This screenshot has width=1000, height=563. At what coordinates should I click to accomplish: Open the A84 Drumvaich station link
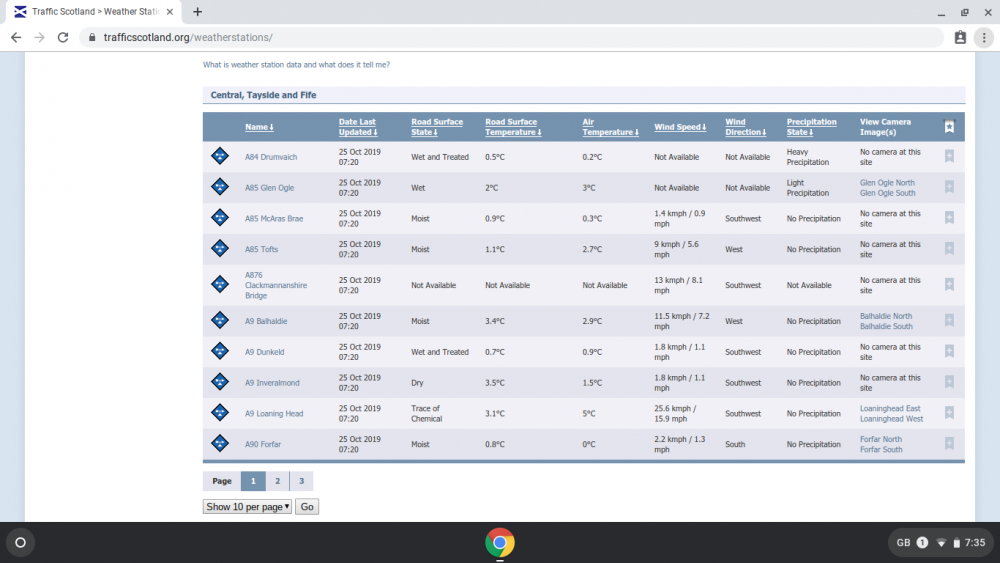271,157
